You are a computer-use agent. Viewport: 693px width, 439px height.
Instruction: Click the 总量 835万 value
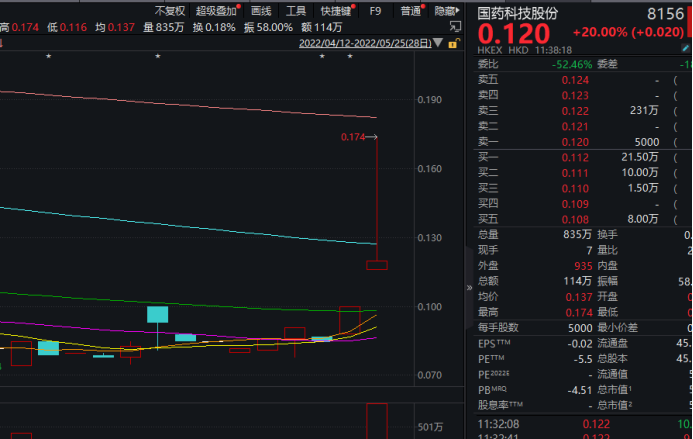577,234
